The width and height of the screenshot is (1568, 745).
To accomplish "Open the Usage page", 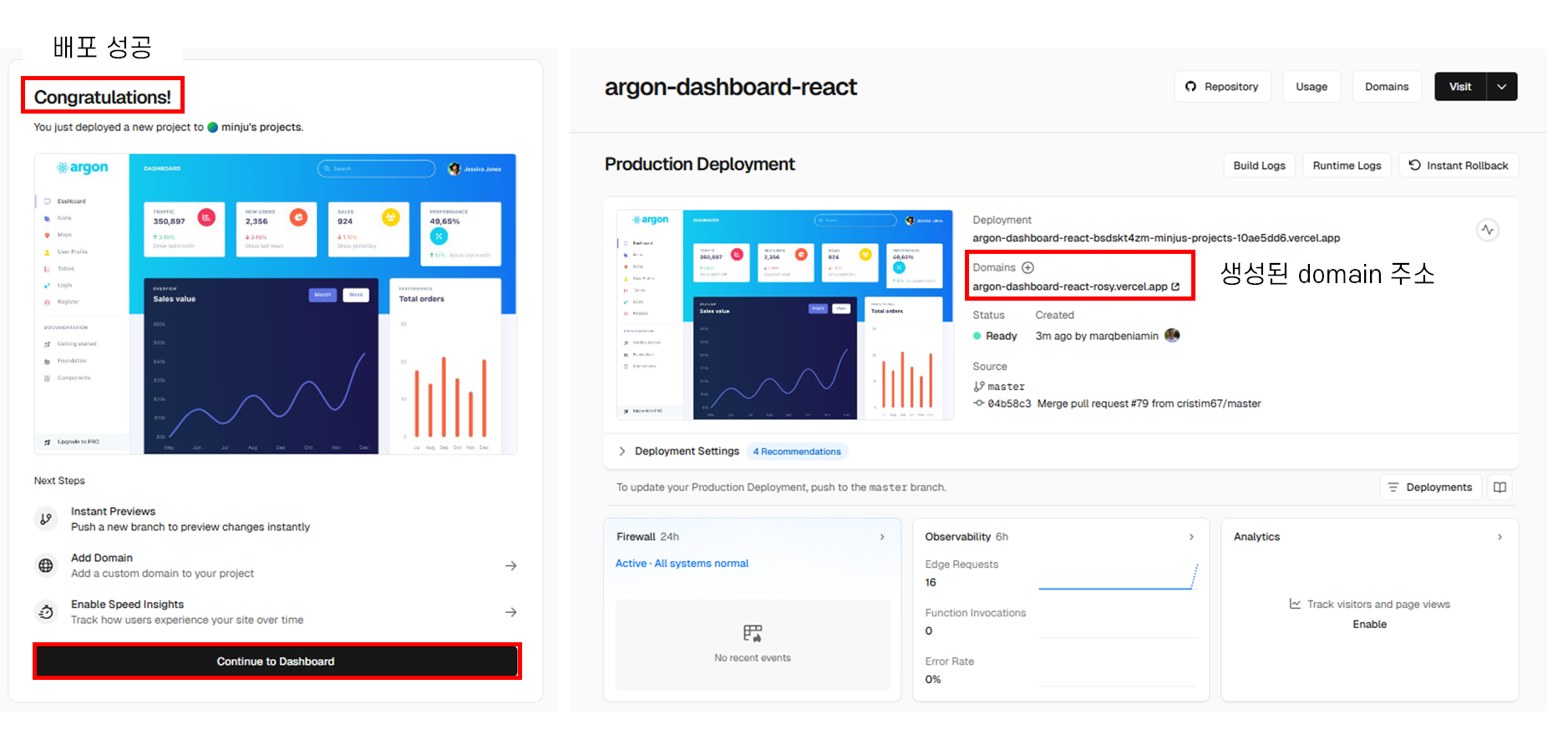I will 1312,87.
